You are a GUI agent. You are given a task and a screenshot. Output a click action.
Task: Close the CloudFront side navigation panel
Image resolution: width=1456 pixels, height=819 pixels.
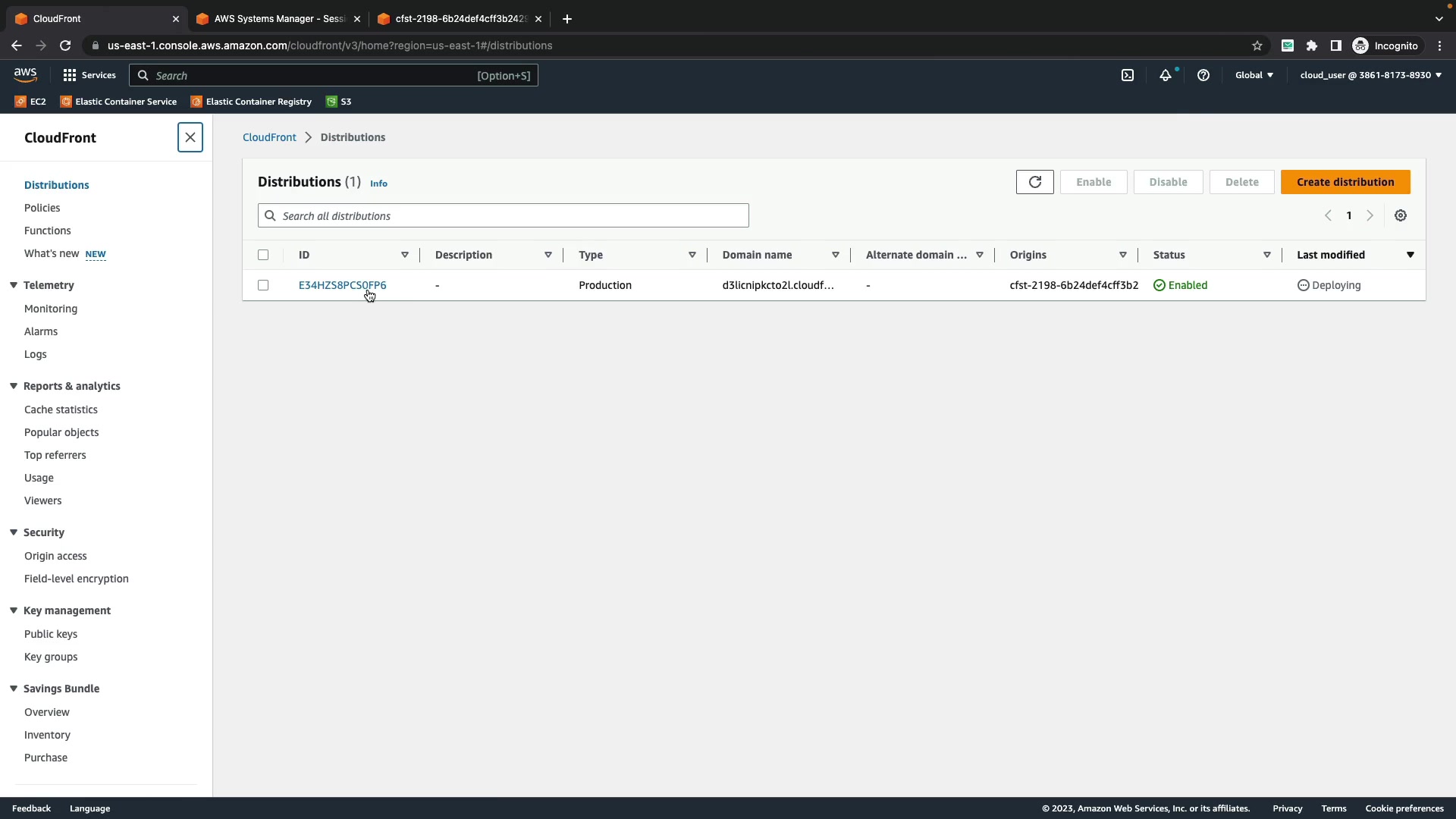(x=190, y=137)
